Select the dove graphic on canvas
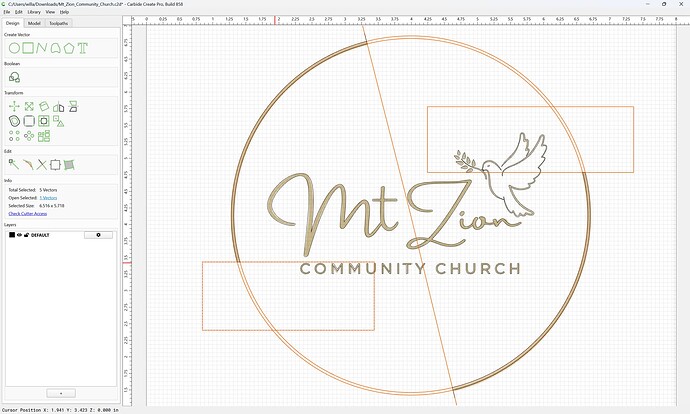Image resolution: width=690 pixels, height=414 pixels. pos(502,175)
